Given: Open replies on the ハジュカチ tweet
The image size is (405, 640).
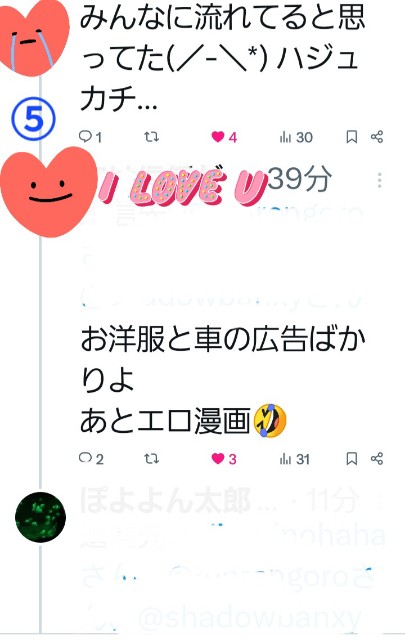Looking at the screenshot, I should (90, 137).
